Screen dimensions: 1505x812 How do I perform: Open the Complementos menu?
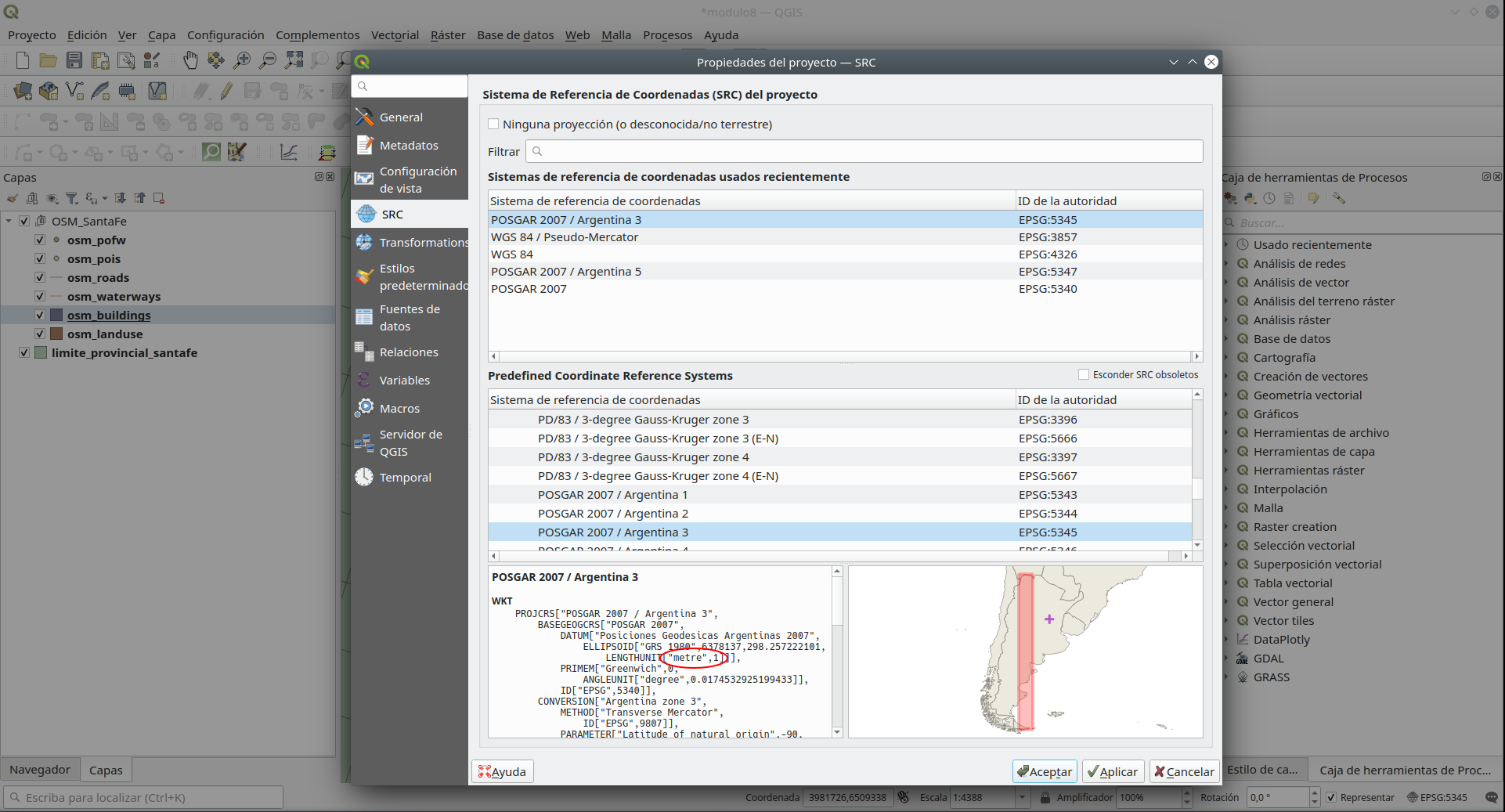click(318, 34)
